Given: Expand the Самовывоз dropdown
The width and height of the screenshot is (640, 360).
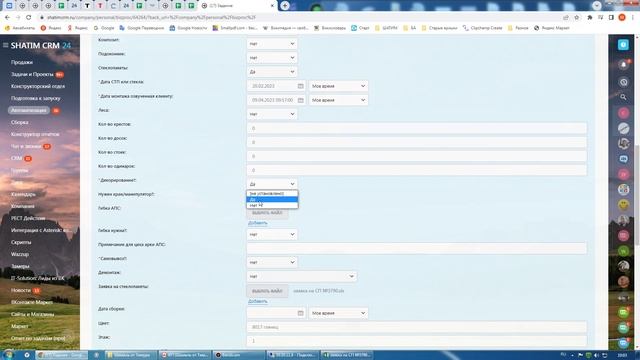Looking at the screenshot, I should click(x=272, y=262).
